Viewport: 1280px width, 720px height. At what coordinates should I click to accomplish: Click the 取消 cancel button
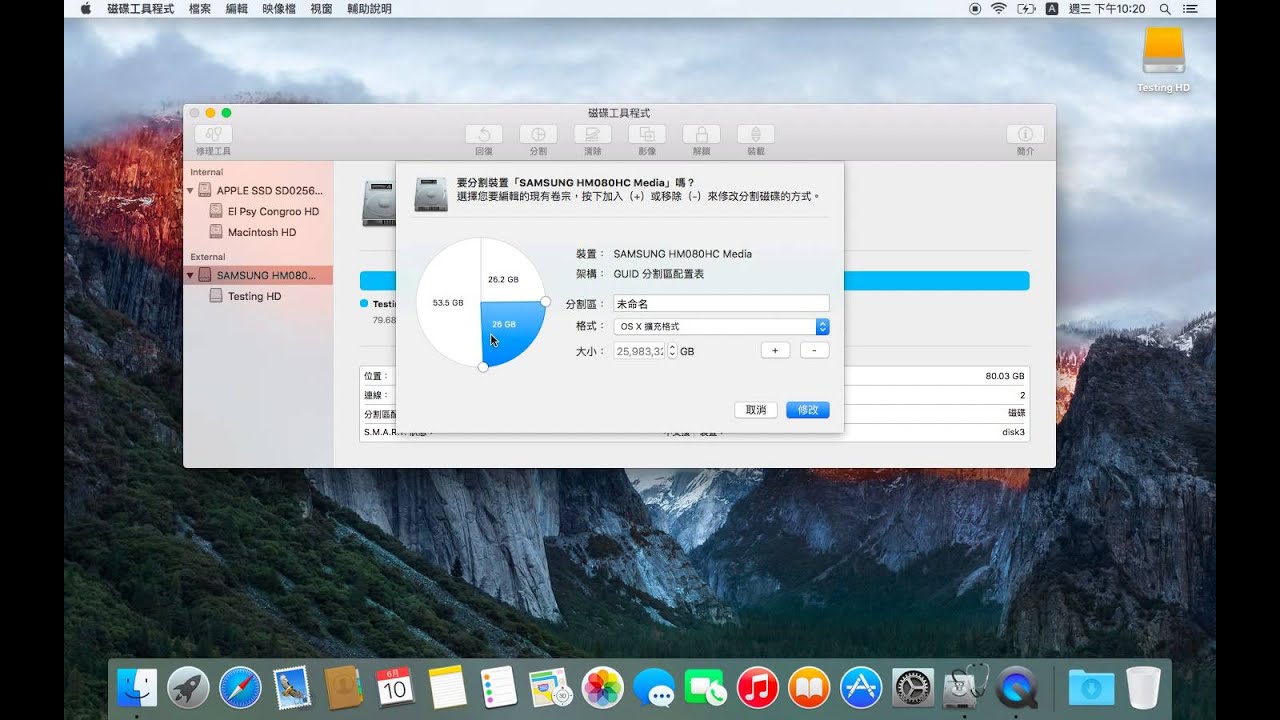point(756,410)
